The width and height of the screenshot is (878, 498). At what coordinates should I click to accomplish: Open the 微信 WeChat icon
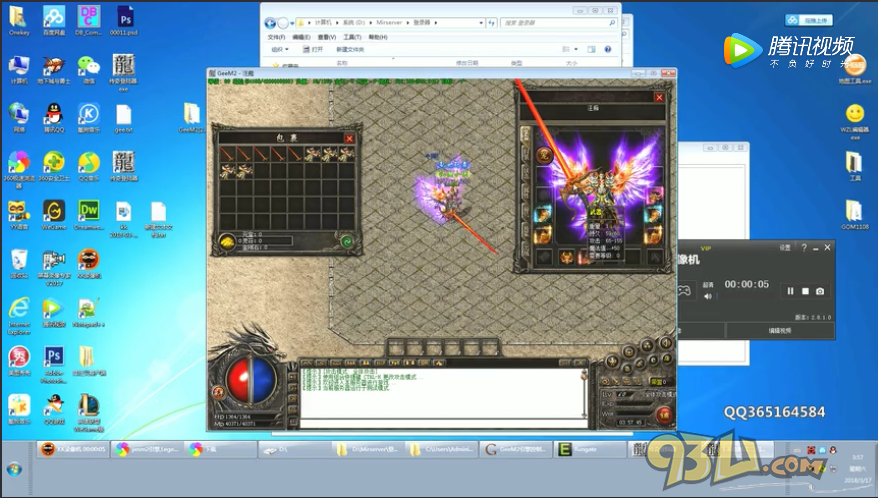click(88, 69)
